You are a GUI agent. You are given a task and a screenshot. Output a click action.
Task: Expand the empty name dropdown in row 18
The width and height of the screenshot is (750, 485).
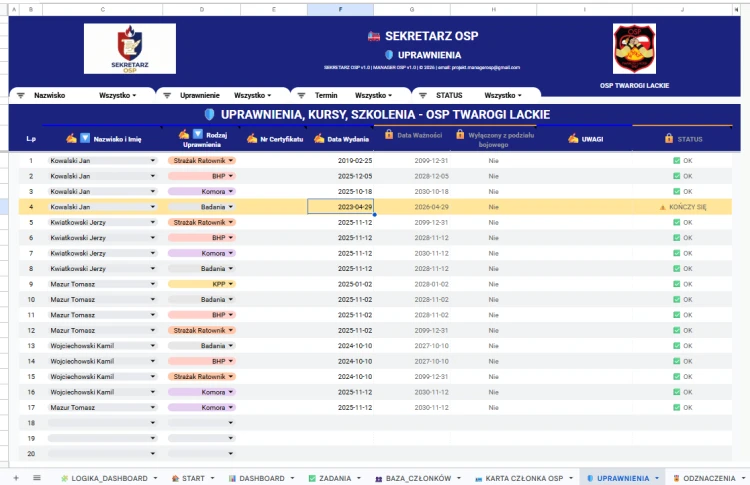click(153, 423)
